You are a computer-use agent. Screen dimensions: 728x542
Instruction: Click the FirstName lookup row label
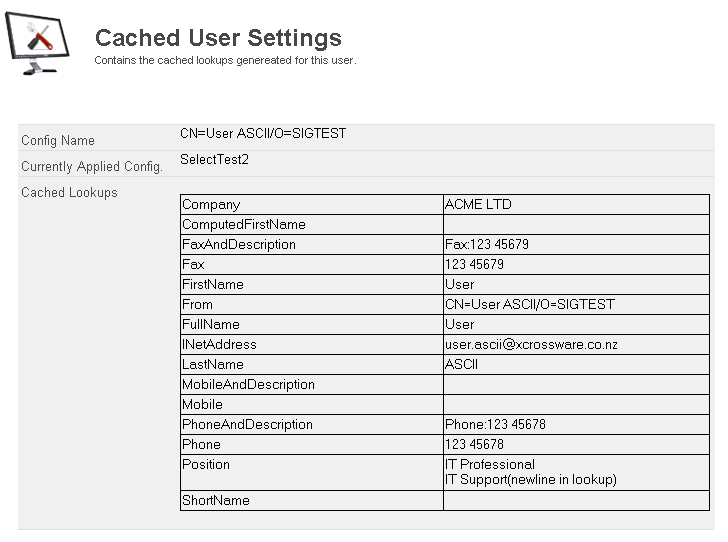click(212, 285)
